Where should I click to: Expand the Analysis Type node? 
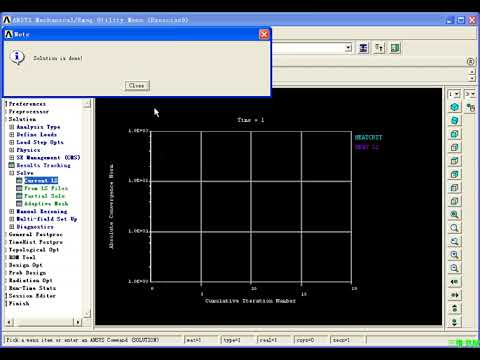point(12,127)
